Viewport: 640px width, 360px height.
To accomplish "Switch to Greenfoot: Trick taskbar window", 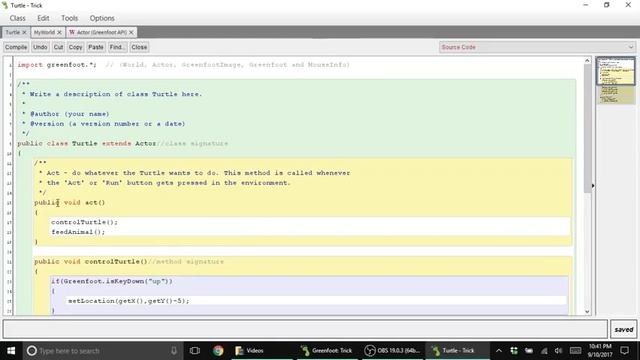I will [328, 351].
